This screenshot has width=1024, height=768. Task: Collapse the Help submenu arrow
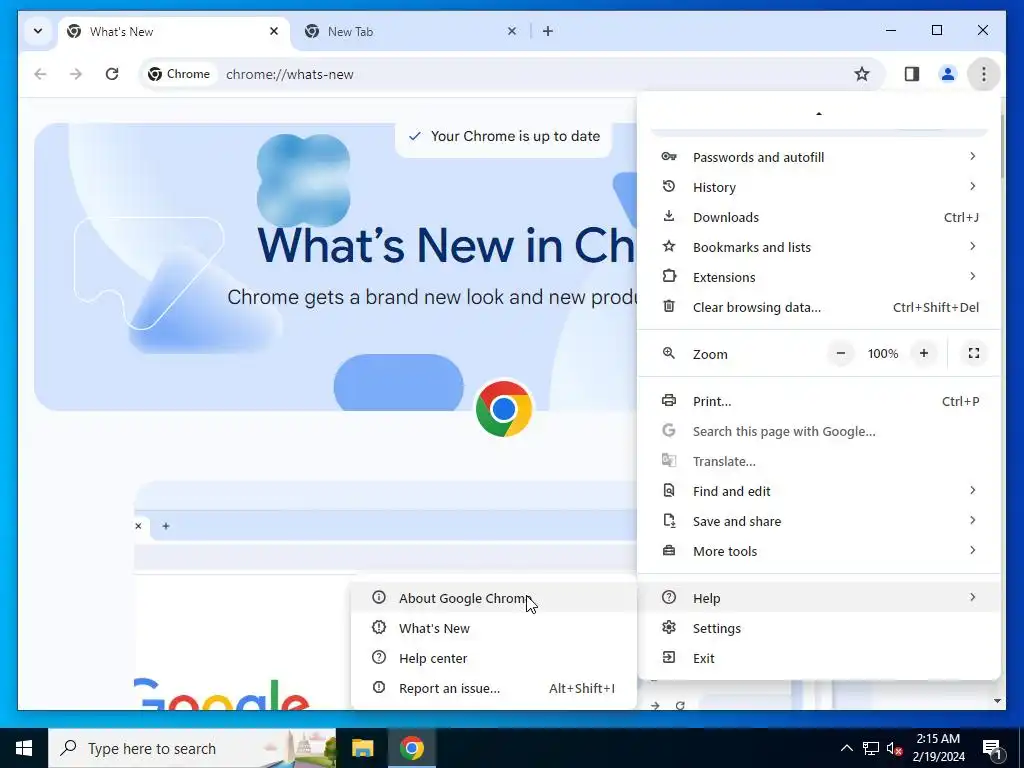[972, 598]
